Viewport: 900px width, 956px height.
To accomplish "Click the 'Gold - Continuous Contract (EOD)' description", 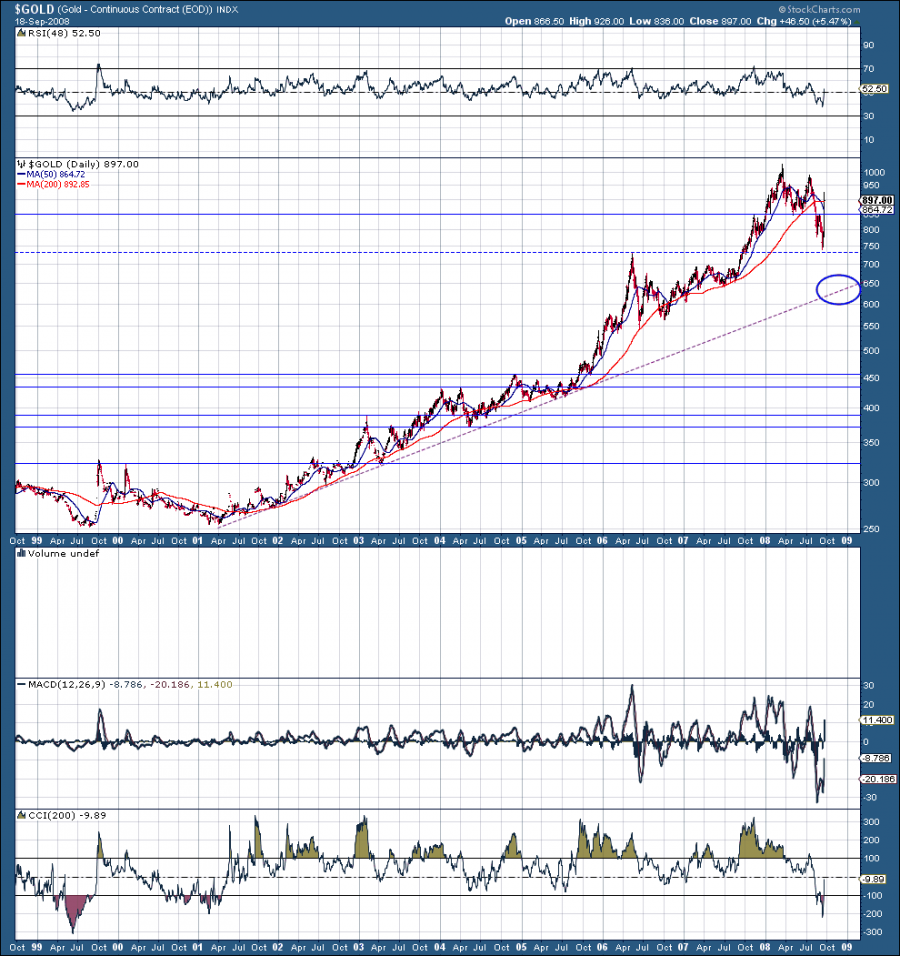I will [x=135, y=10].
